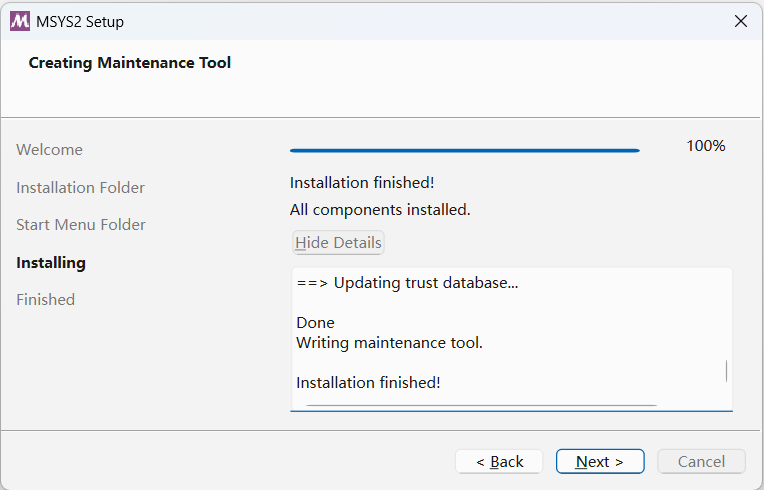The image size is (764, 490).
Task: Click the disabled Cancel button
Action: [x=701, y=461]
